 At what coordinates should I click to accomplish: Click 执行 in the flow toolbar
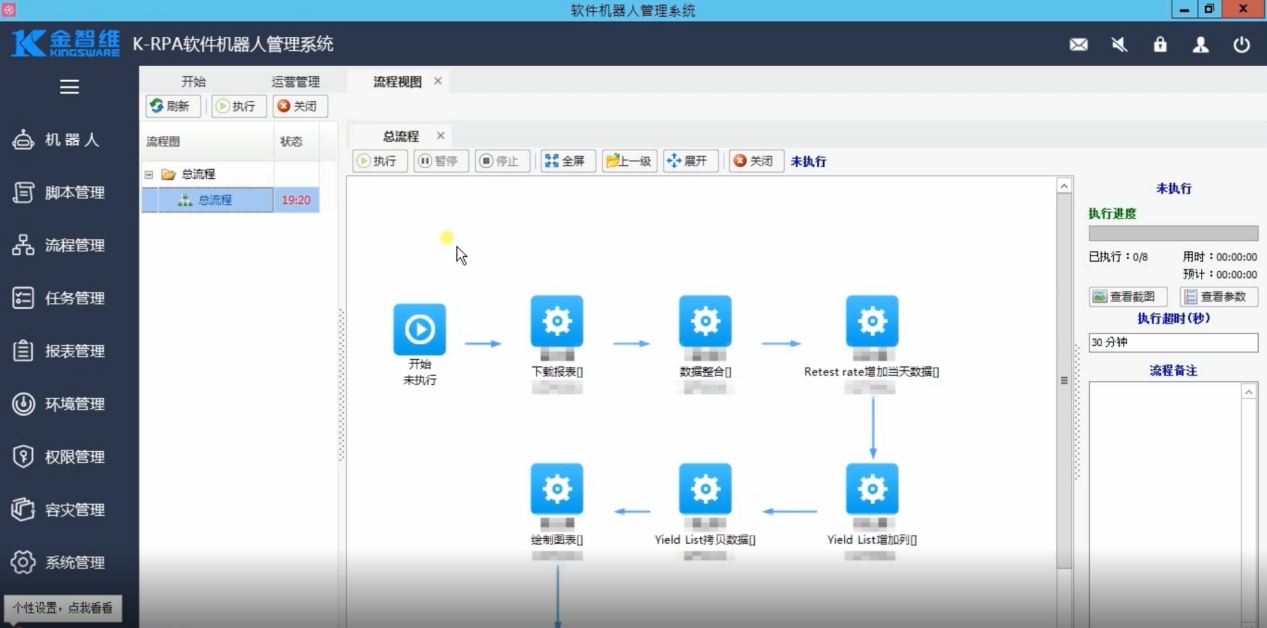[x=380, y=161]
